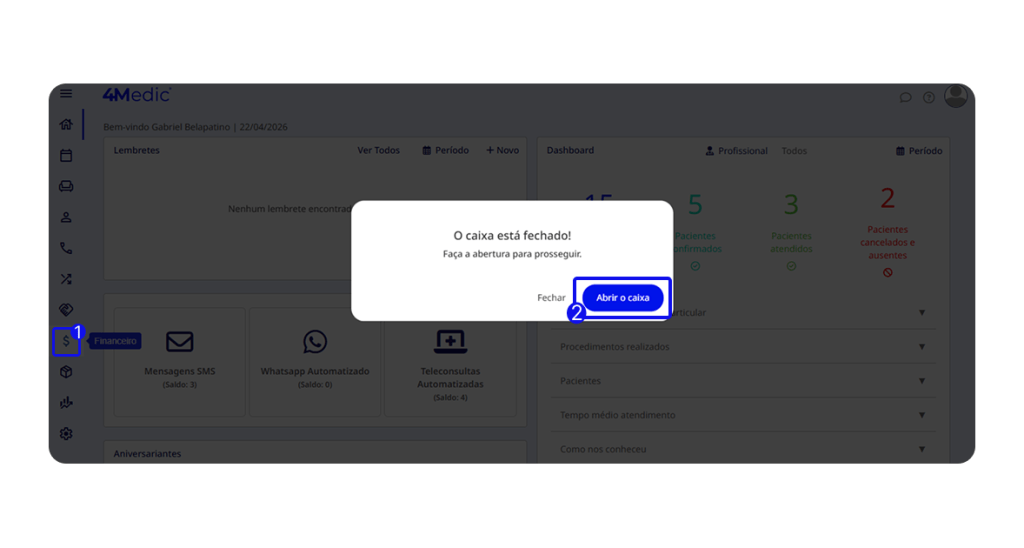Click the Abrir o caixa button
Viewport: 1024px width, 548px height.
(x=622, y=298)
